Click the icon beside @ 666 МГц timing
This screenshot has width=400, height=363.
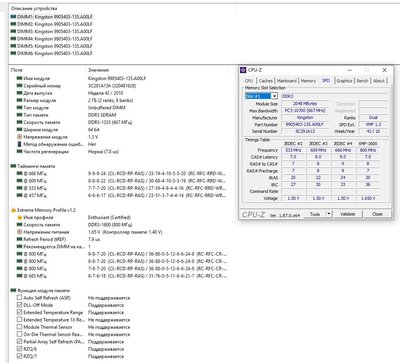(19, 173)
